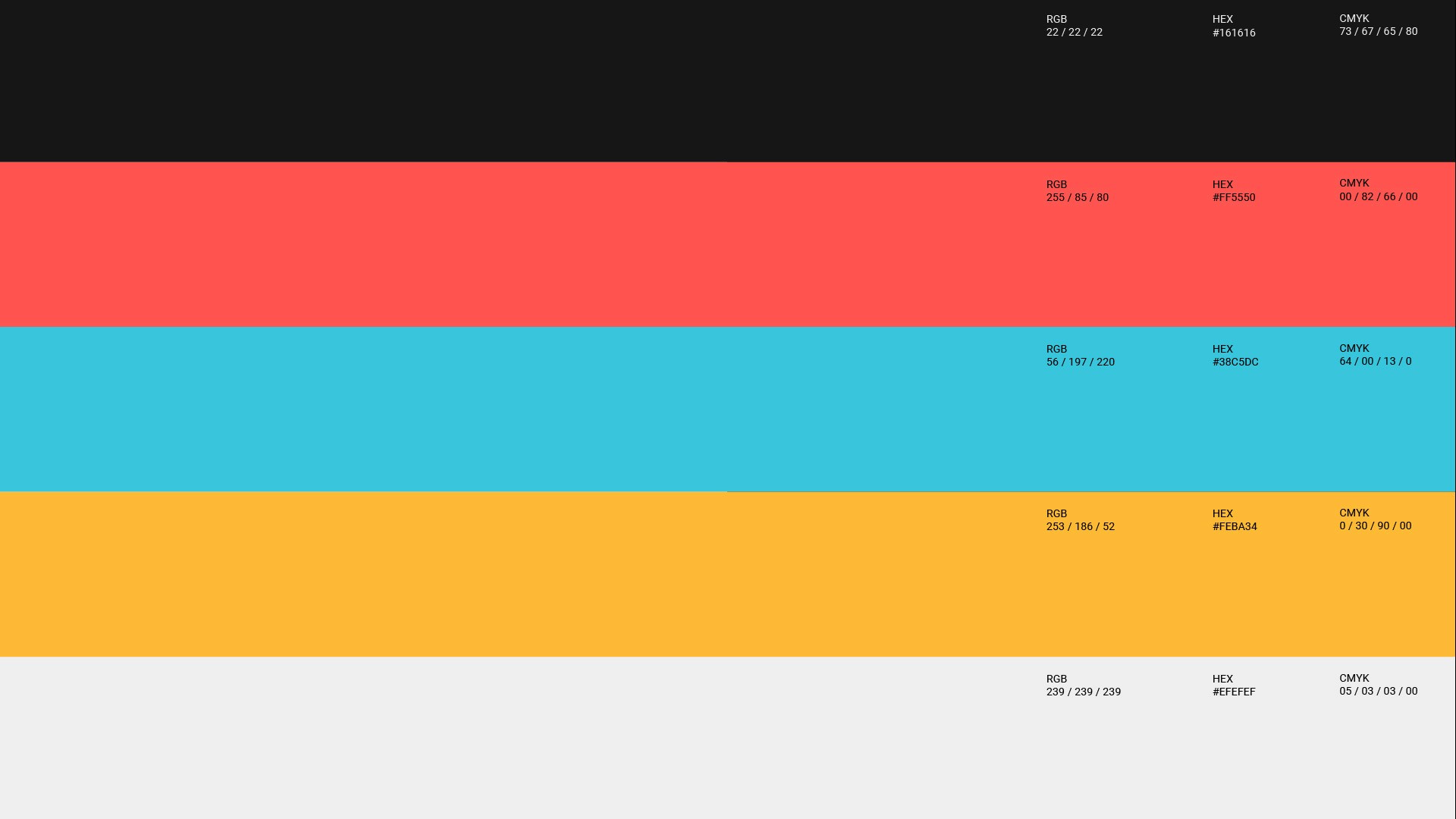Select the HEX code #38C5DC text
1456x819 pixels.
(1235, 362)
